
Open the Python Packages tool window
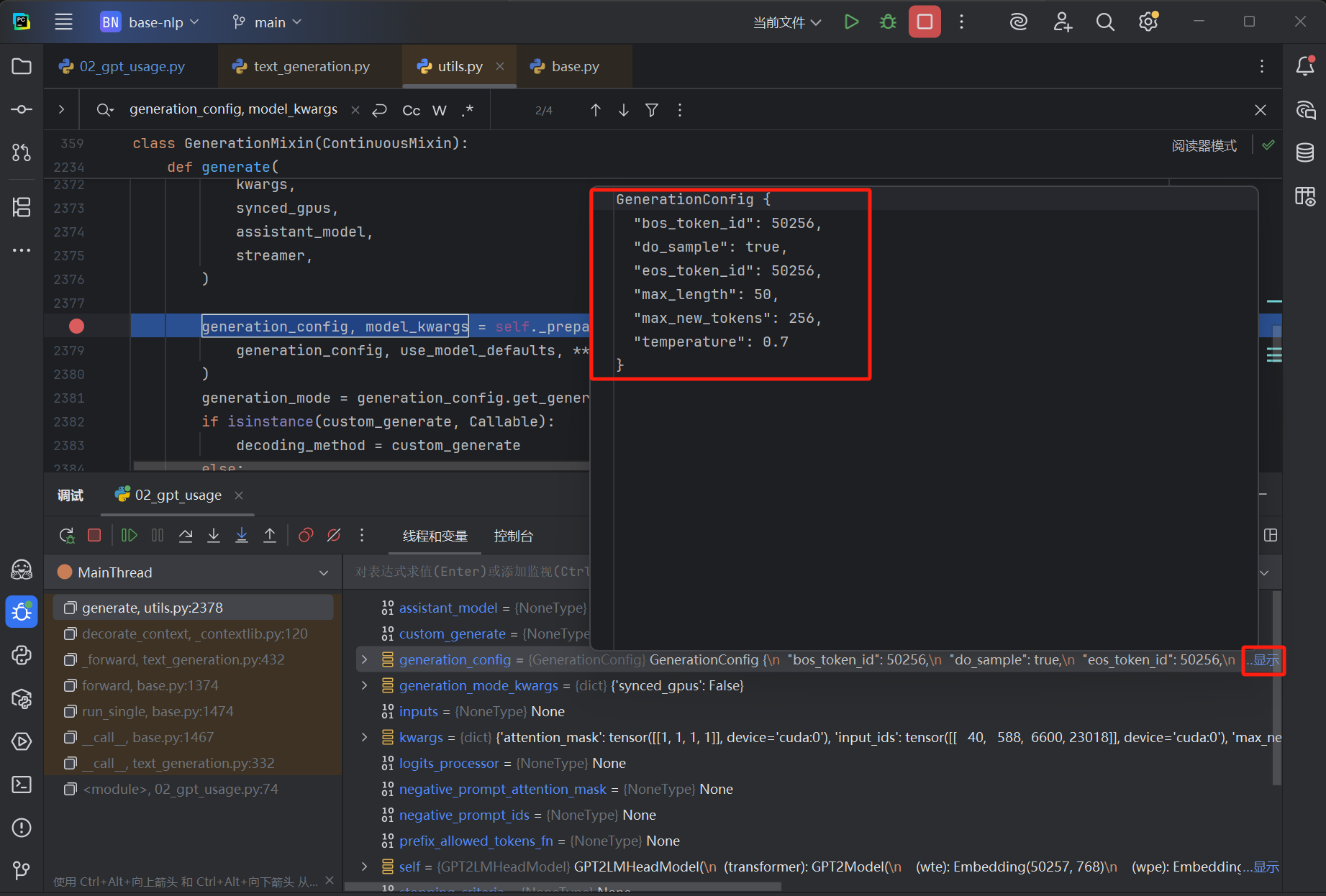[x=22, y=698]
